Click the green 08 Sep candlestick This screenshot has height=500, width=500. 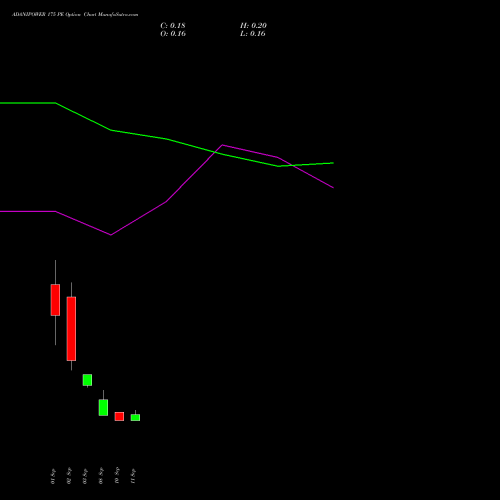103,407
